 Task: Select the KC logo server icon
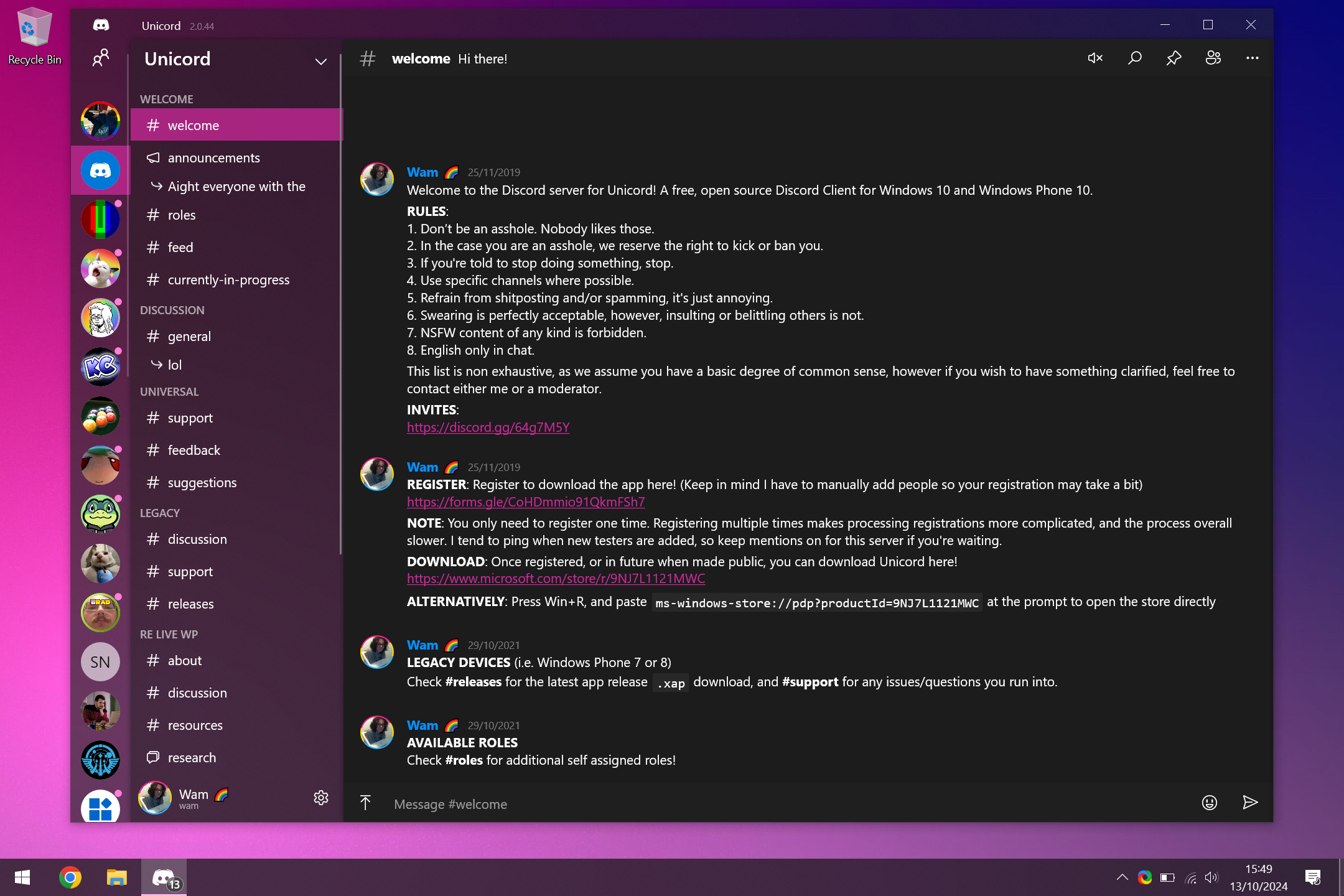100,366
